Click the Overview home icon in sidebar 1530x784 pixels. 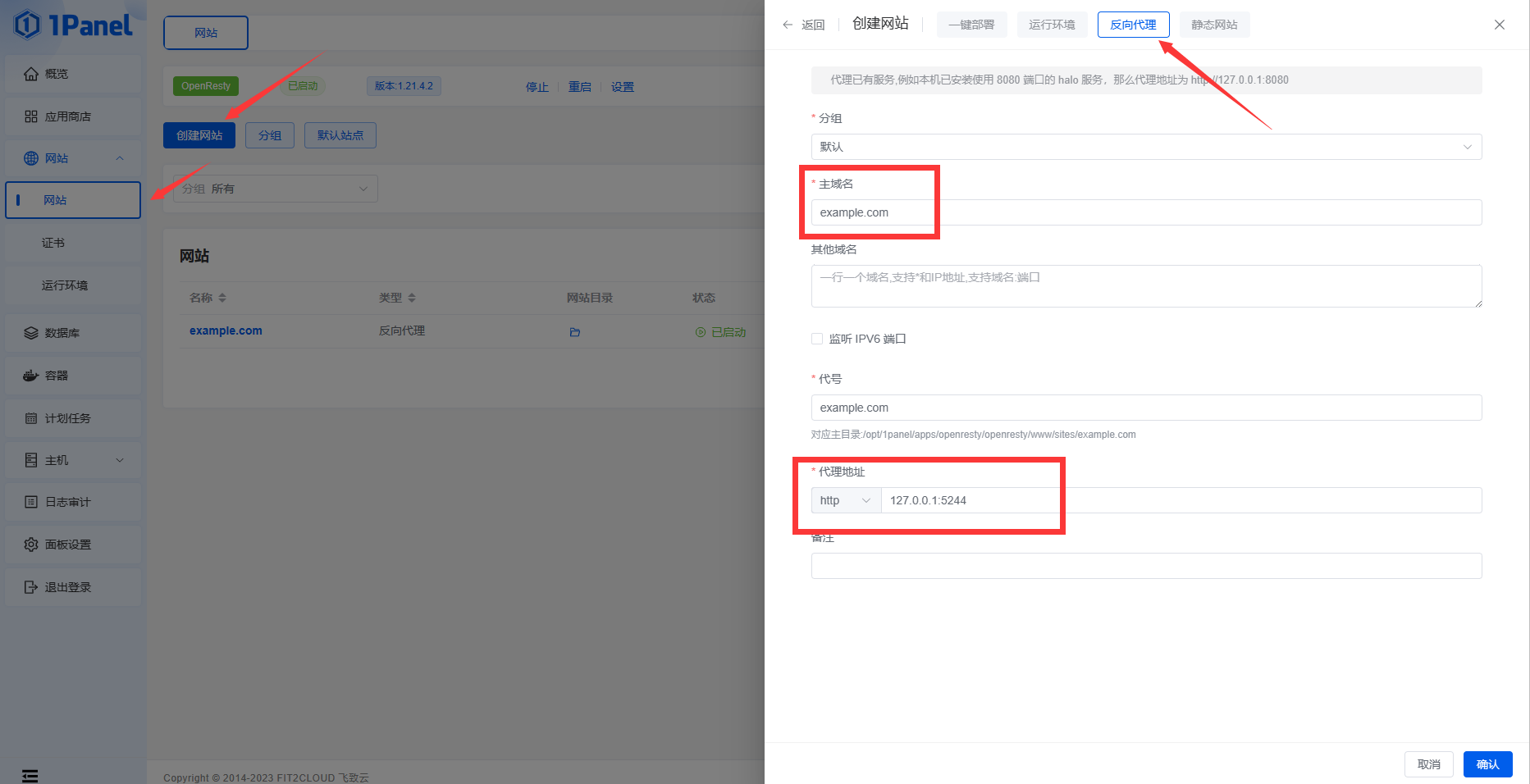(31, 74)
